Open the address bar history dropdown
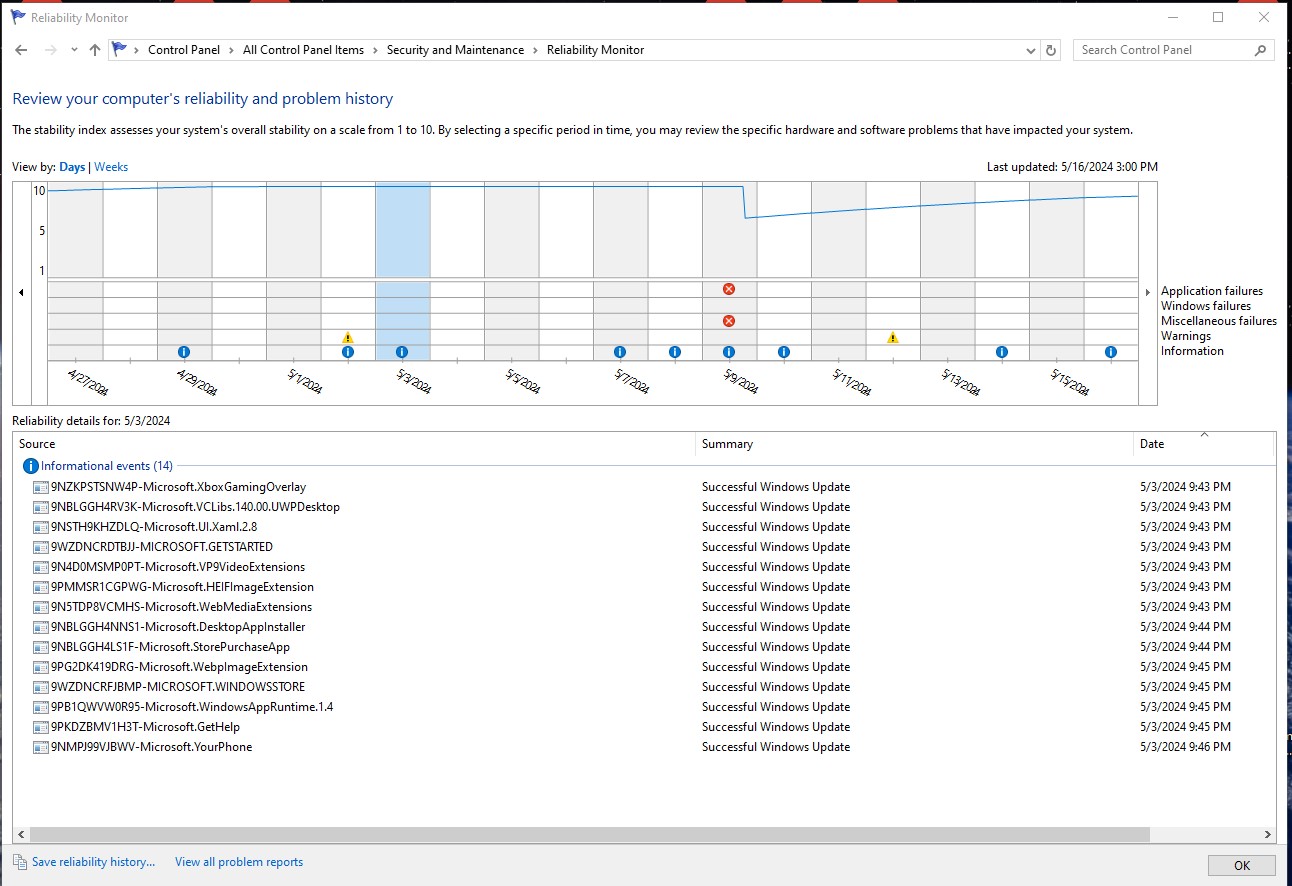The image size is (1292, 886). pyautogui.click(x=1031, y=50)
